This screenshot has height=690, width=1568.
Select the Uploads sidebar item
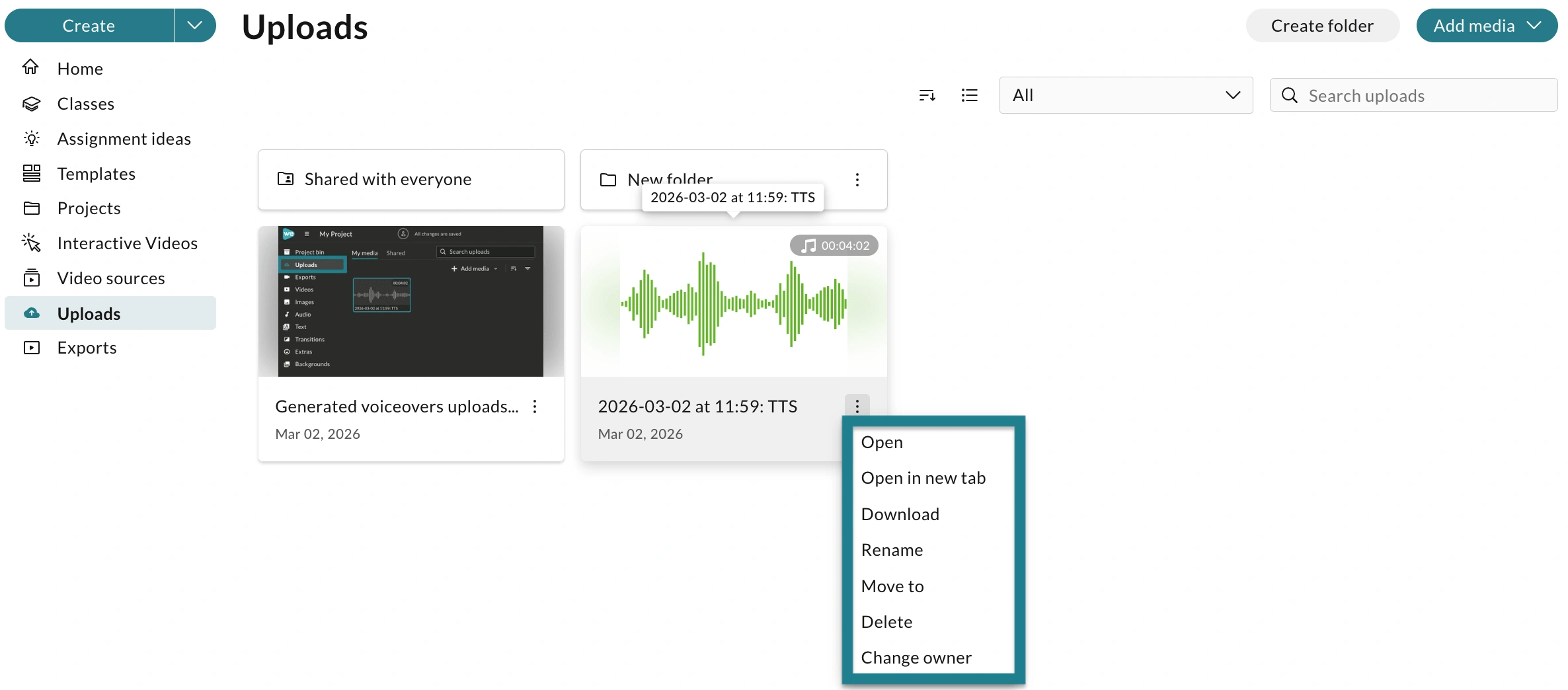pos(110,313)
